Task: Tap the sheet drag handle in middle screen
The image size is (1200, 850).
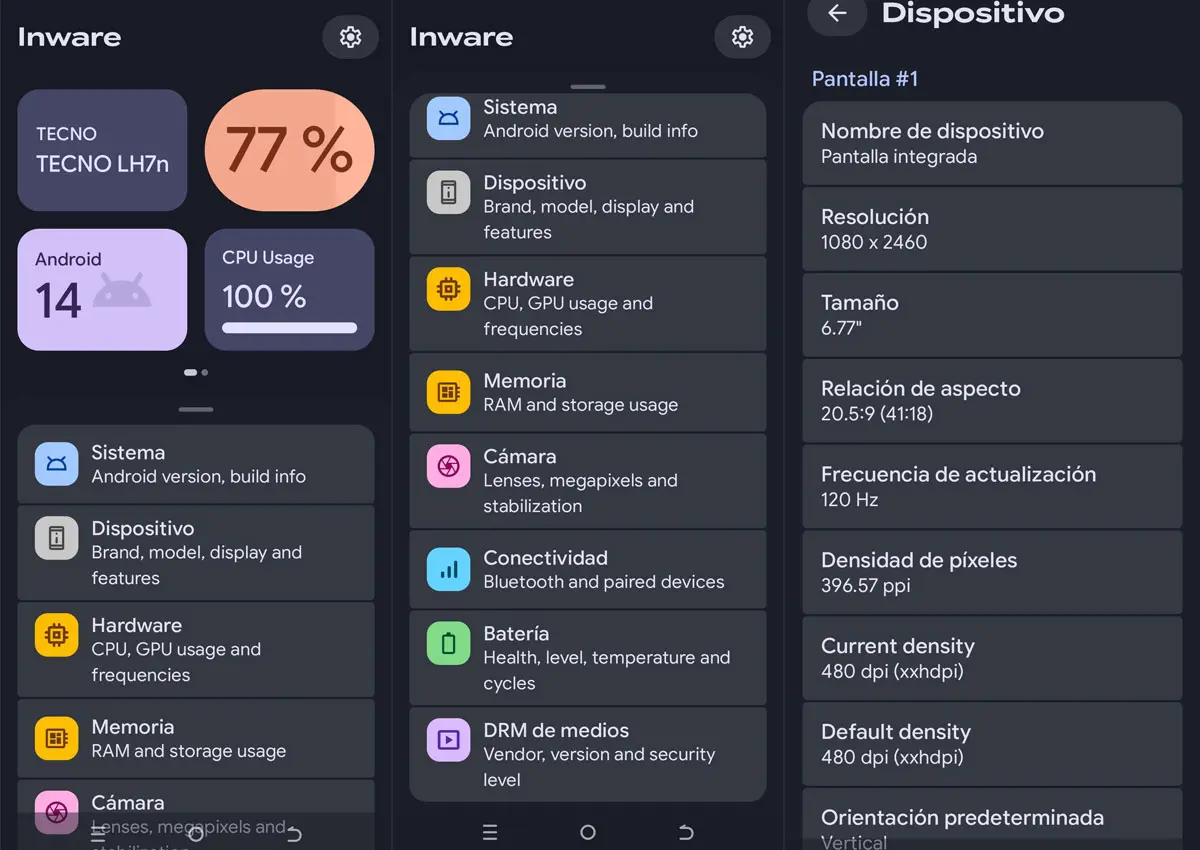Action: pyautogui.click(x=588, y=87)
